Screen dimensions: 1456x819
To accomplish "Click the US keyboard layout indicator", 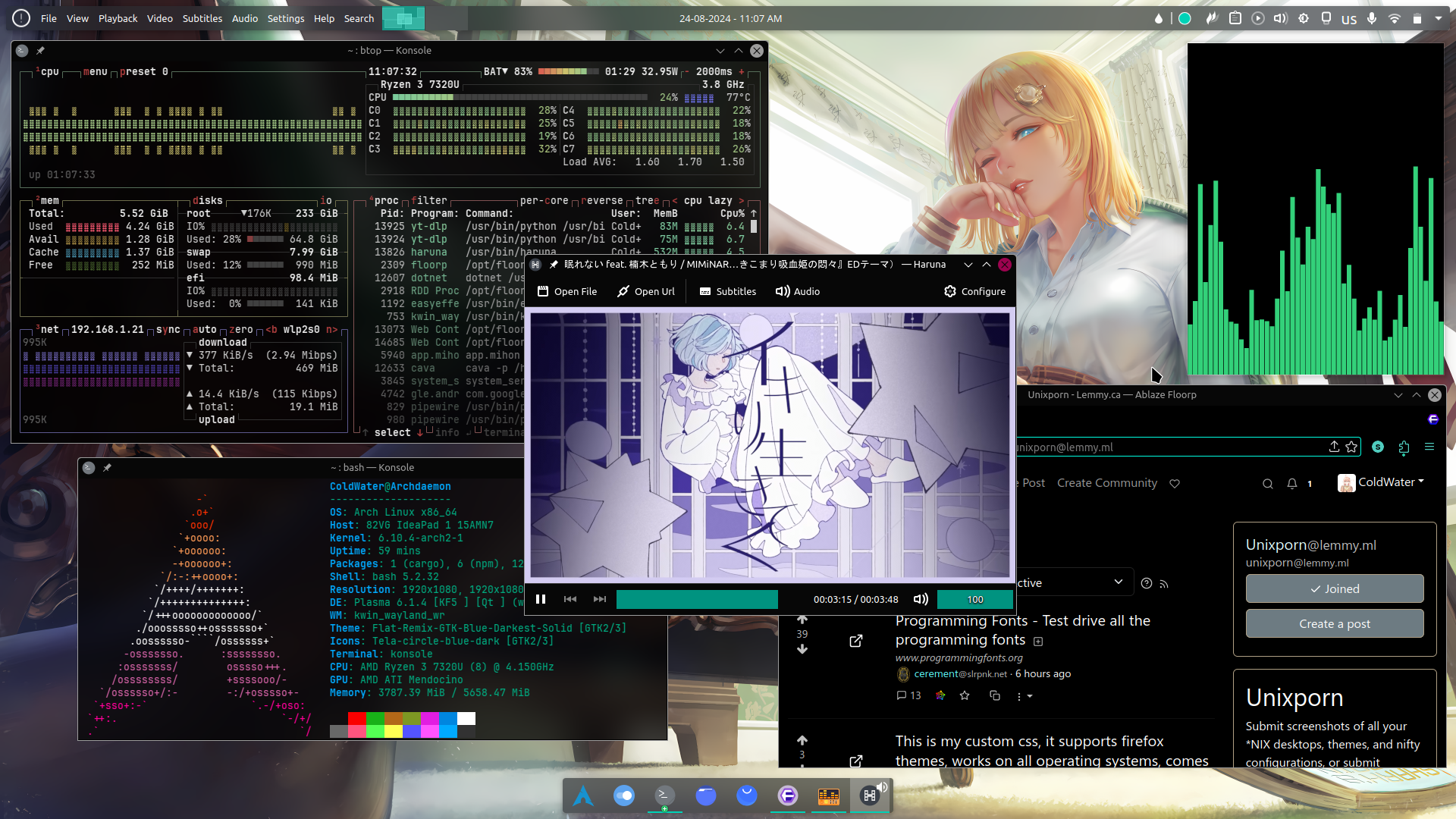I will pyautogui.click(x=1349, y=19).
